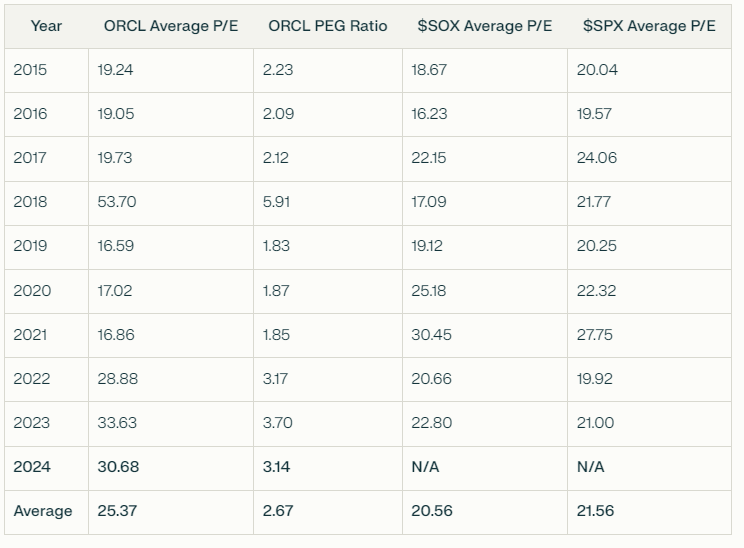The image size is (744, 548).
Task: Select the 2018 PEG ratio cell 5.91
Action: (277, 202)
